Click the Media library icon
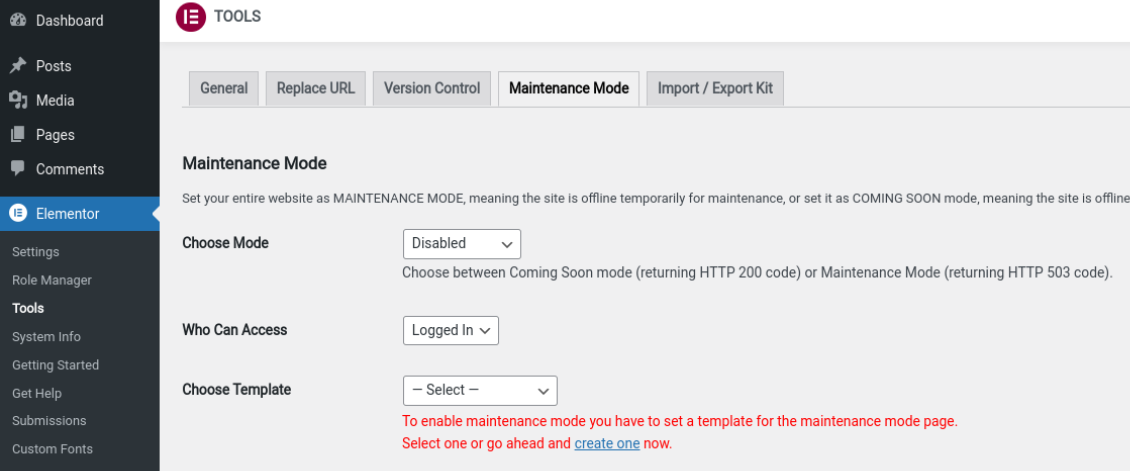 (x=17, y=100)
